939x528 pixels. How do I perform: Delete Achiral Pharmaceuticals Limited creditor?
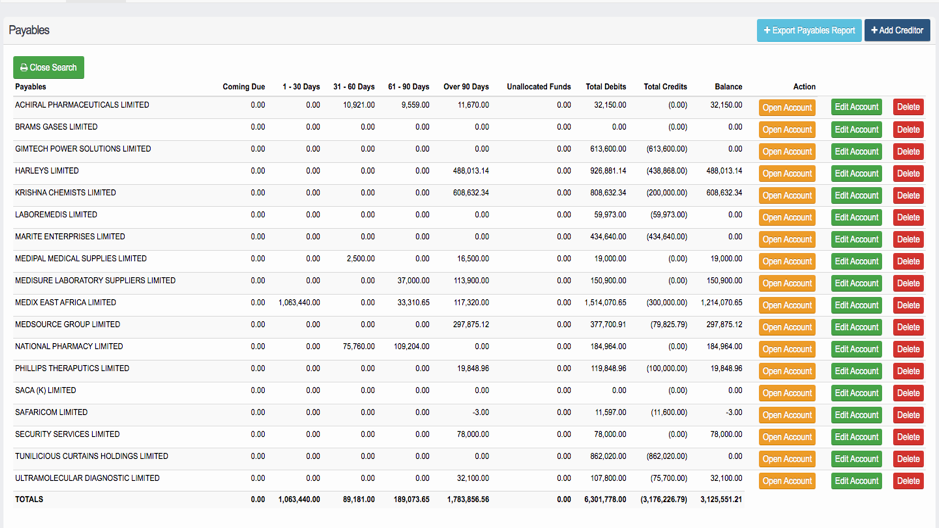click(908, 107)
